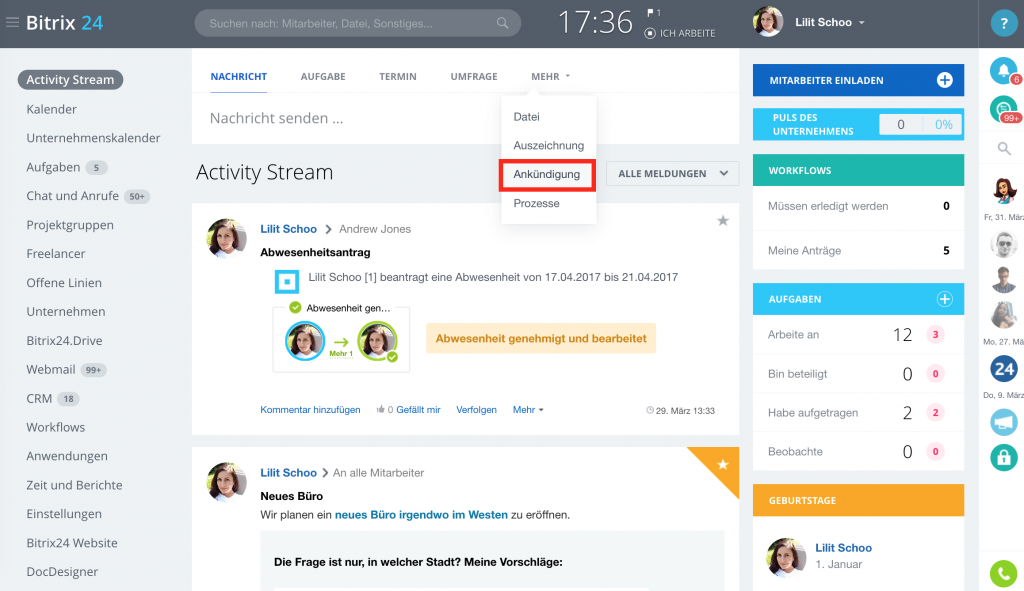Open Webmail in left menu
The width and height of the screenshot is (1024, 591).
[x=51, y=370]
